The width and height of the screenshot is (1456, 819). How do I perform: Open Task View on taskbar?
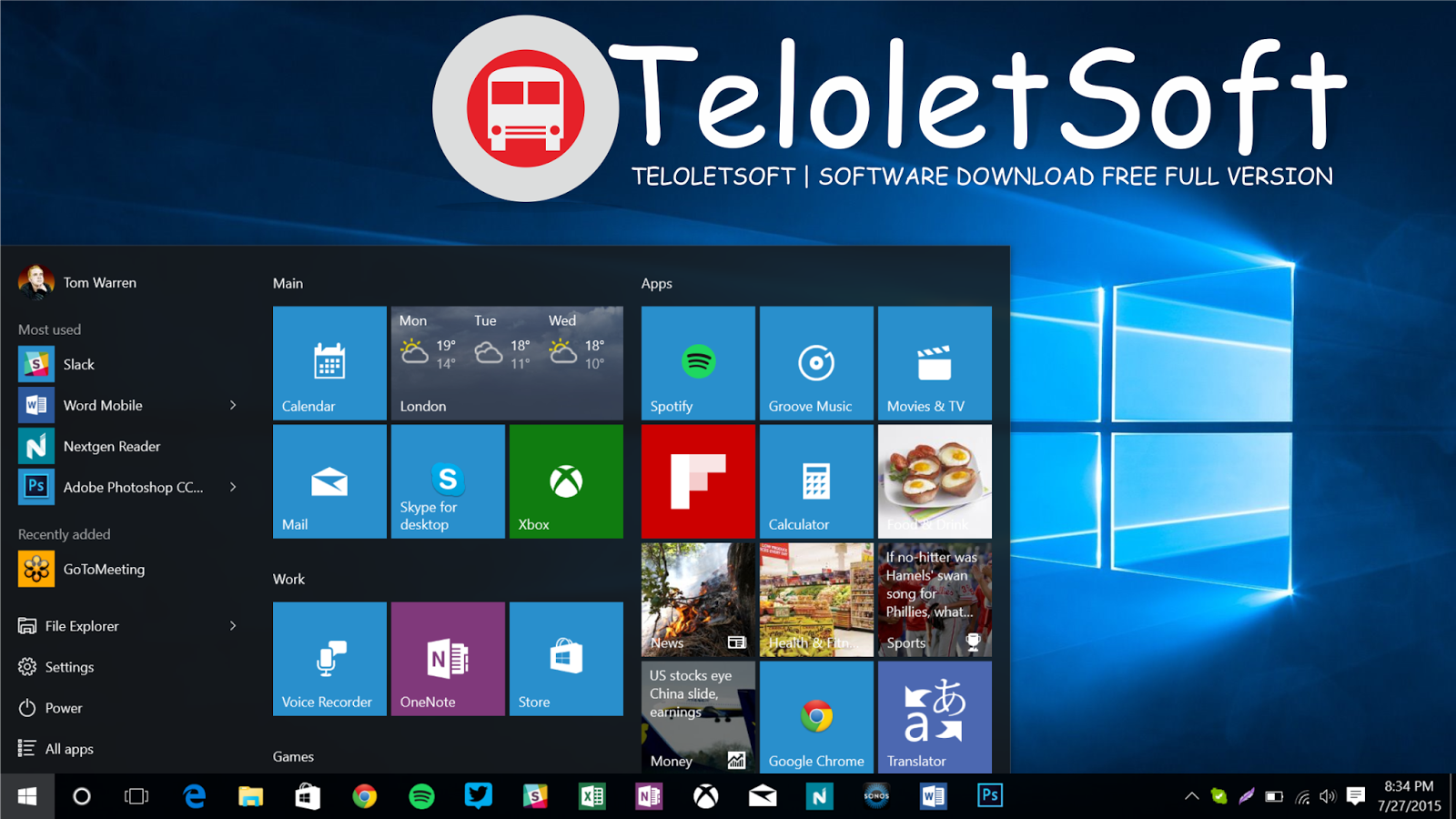pos(136,796)
